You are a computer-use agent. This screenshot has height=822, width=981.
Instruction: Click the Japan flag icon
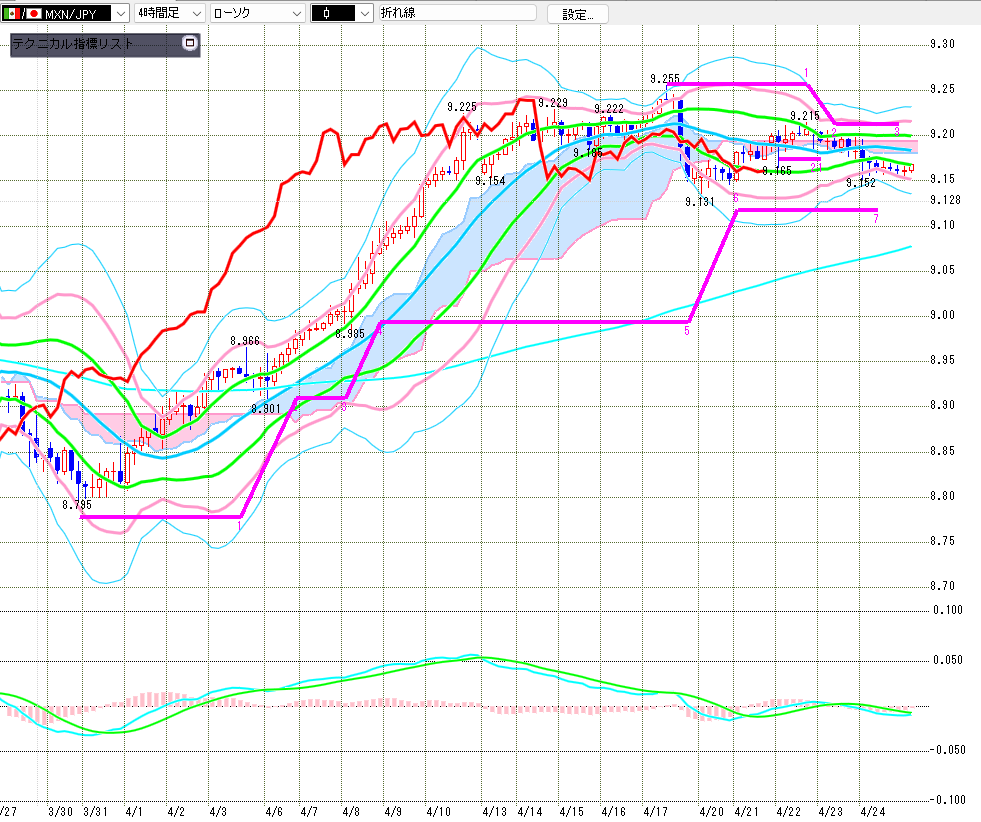(34, 14)
